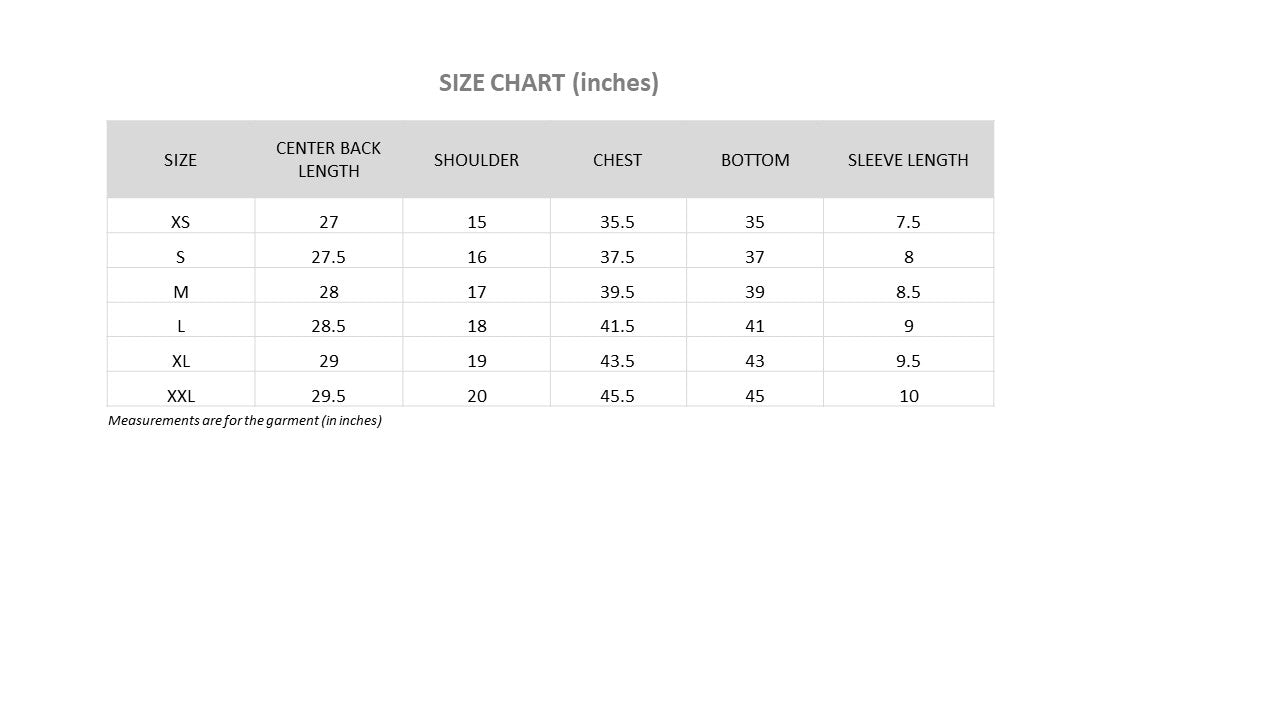The width and height of the screenshot is (1280, 720).
Task: Click the XL size row label
Action: [180, 361]
